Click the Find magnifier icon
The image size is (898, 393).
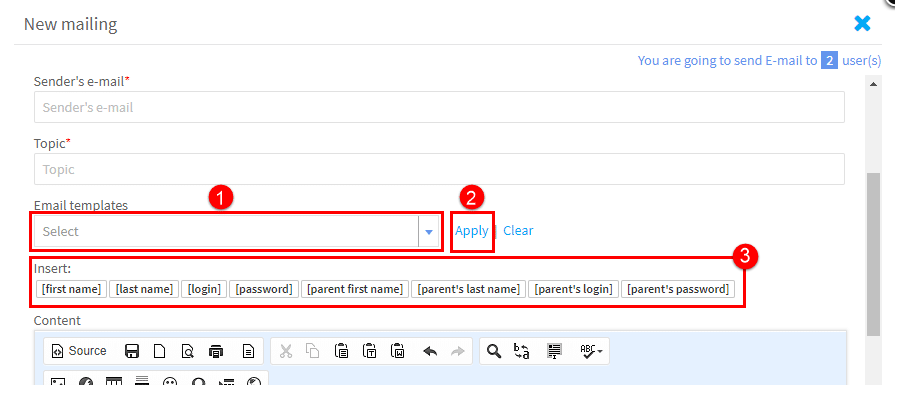(494, 351)
